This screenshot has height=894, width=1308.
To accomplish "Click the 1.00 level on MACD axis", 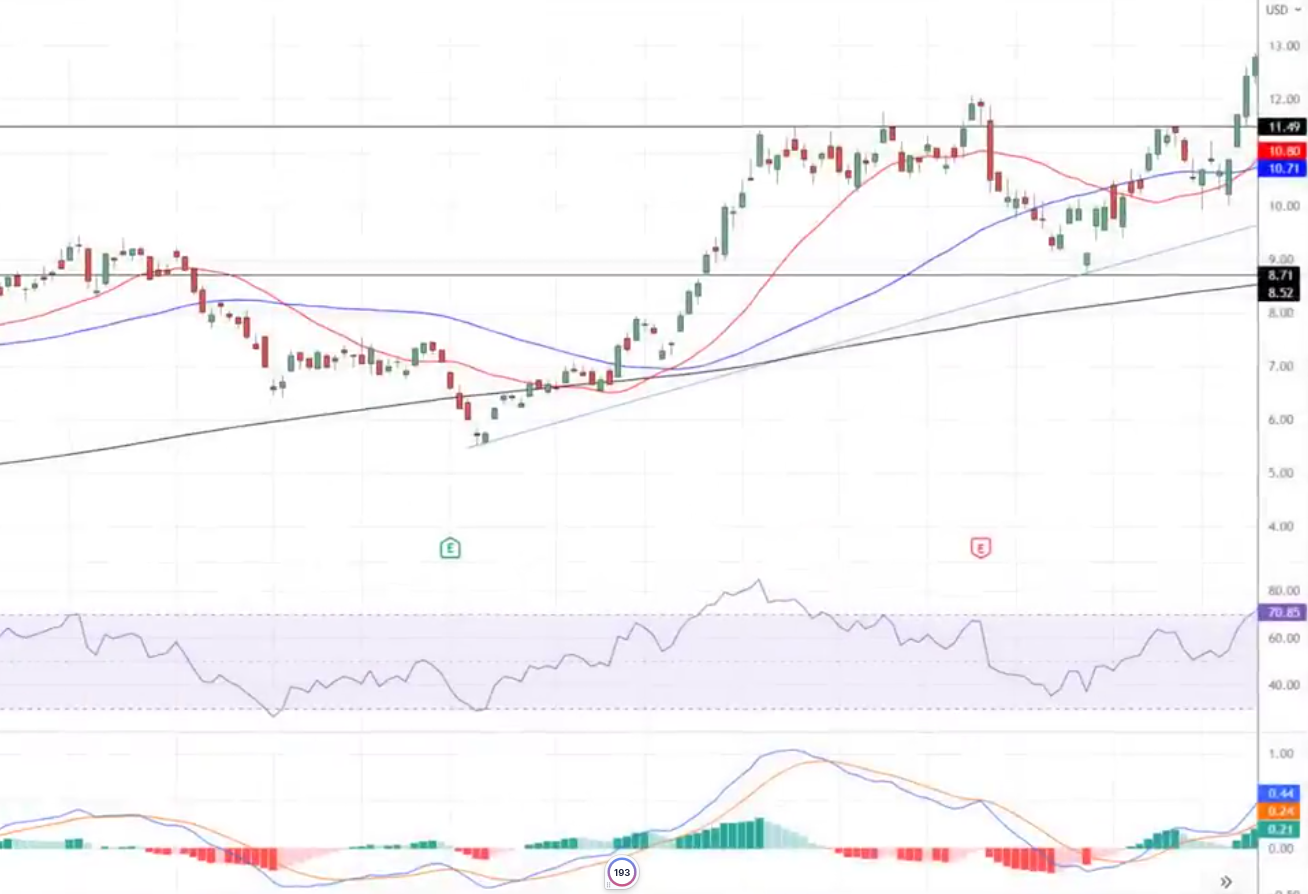I will click(x=1283, y=755).
